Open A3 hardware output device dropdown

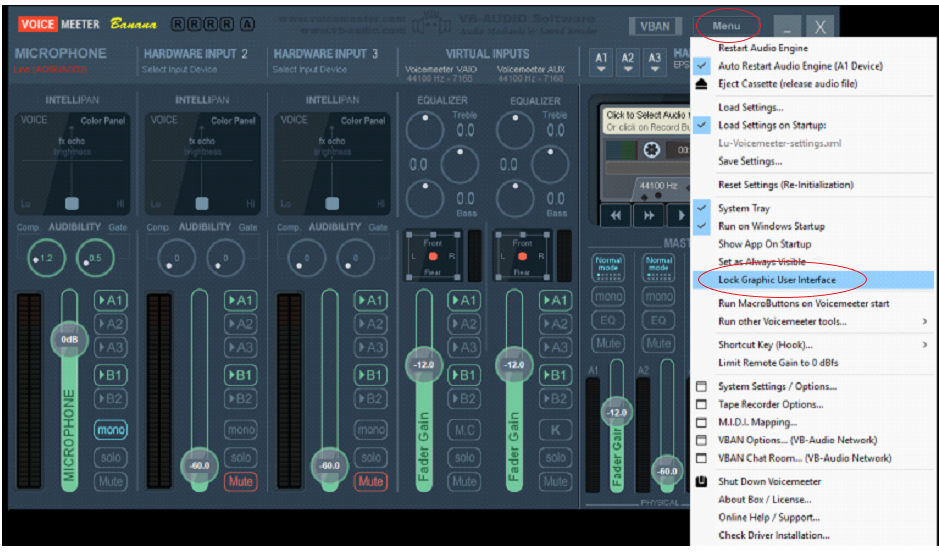point(655,62)
